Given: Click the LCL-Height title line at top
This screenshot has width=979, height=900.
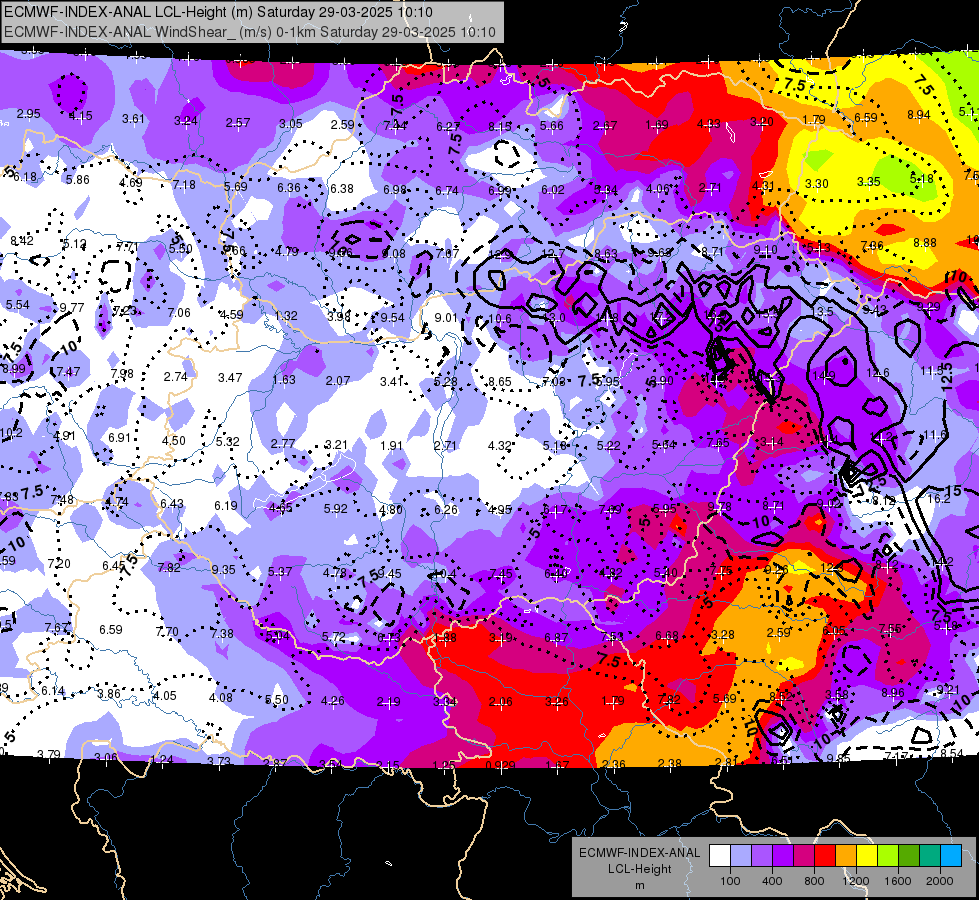Looking at the screenshot, I should [x=219, y=12].
